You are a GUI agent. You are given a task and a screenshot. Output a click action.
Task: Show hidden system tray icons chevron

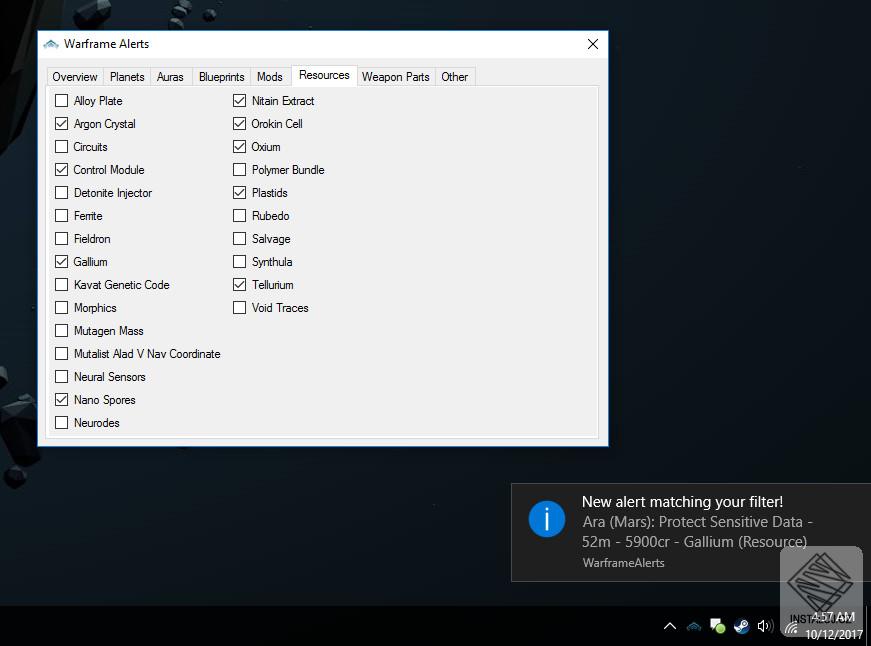click(670, 626)
